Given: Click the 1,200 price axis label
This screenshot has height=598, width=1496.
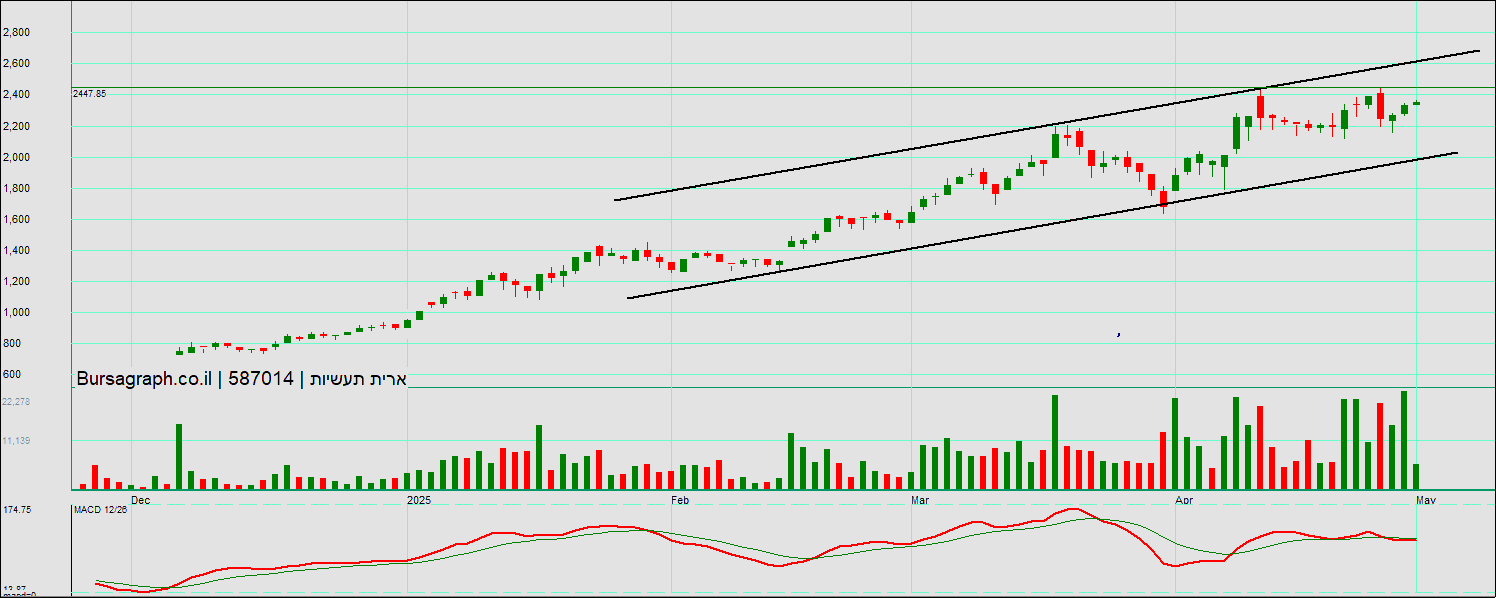Looking at the screenshot, I should click(x=16, y=281).
